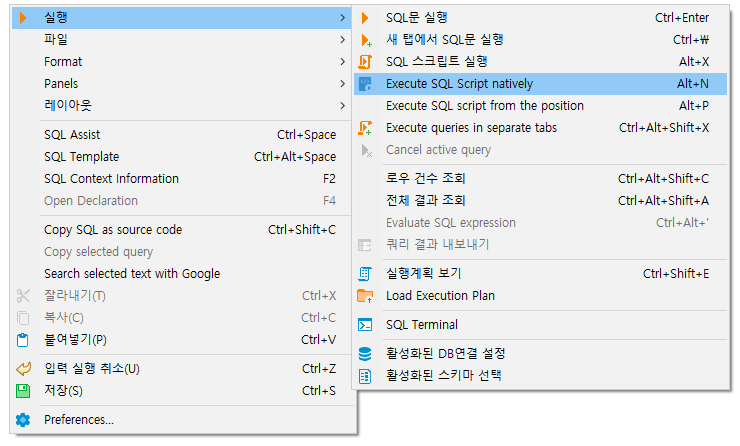Expand the Format submenu arrow

pyautogui.click(x=343, y=62)
